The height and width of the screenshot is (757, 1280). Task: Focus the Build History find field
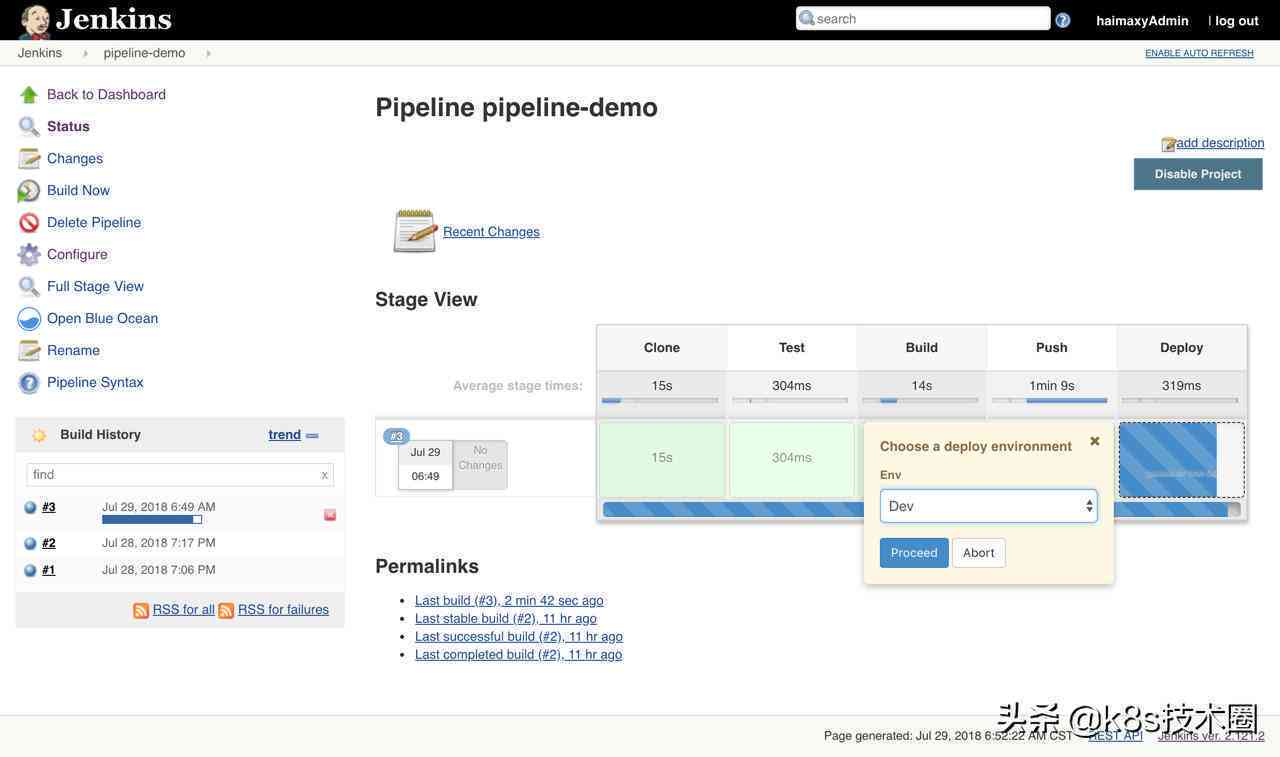180,475
